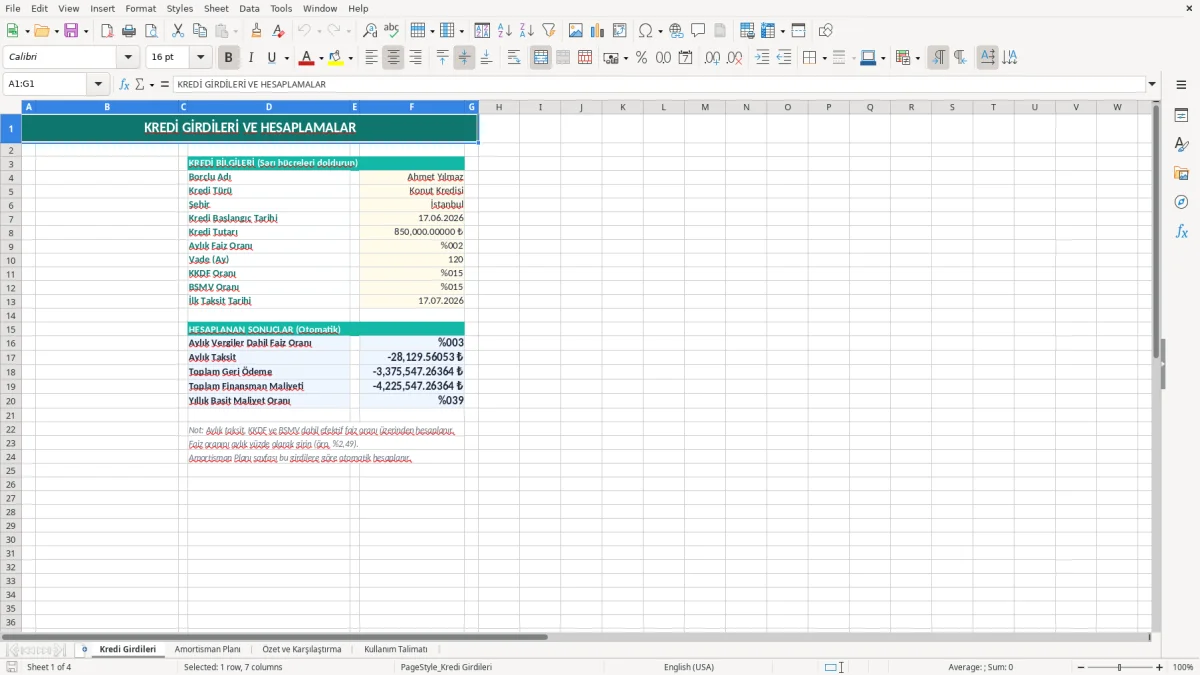Format as date icon
The image size is (1200, 675).
685,58
